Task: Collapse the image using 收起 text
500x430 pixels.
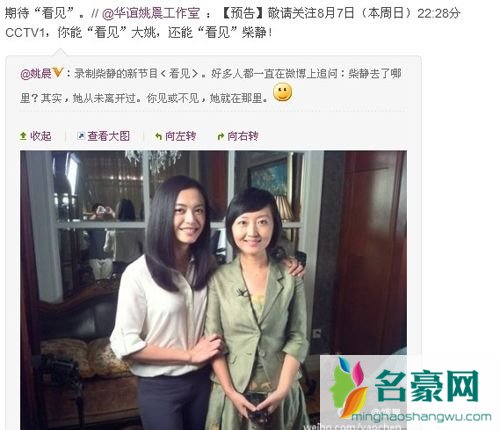Action: tap(41, 136)
